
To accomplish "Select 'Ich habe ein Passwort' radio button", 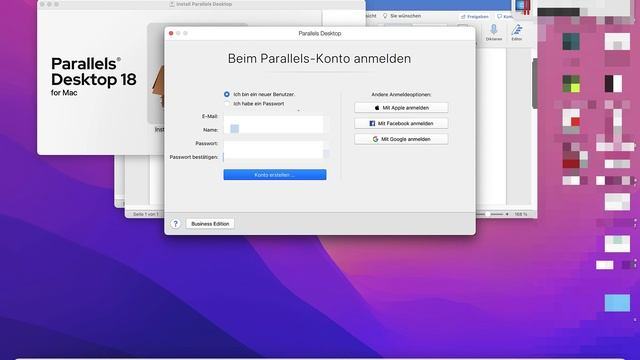I will pyautogui.click(x=227, y=104).
